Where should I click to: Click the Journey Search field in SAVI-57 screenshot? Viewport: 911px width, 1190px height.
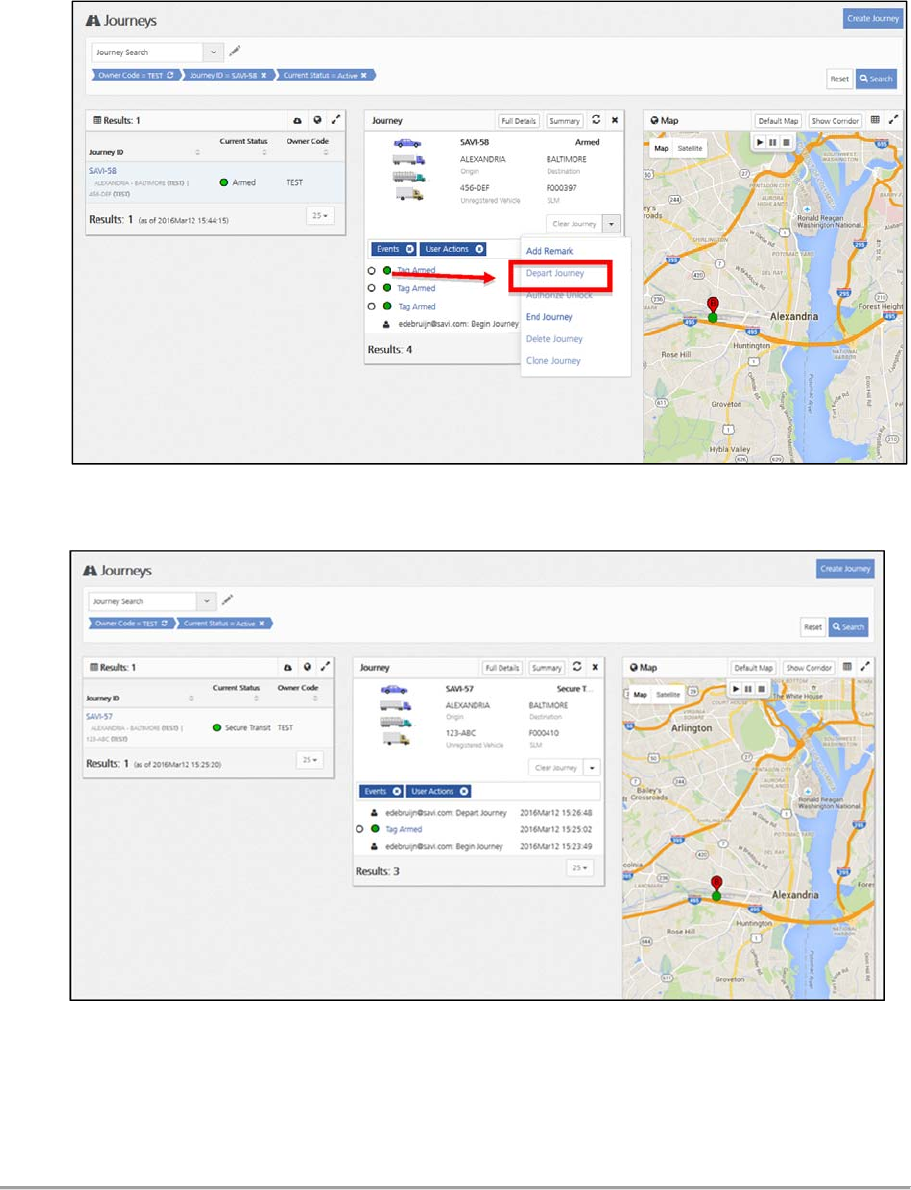143,601
